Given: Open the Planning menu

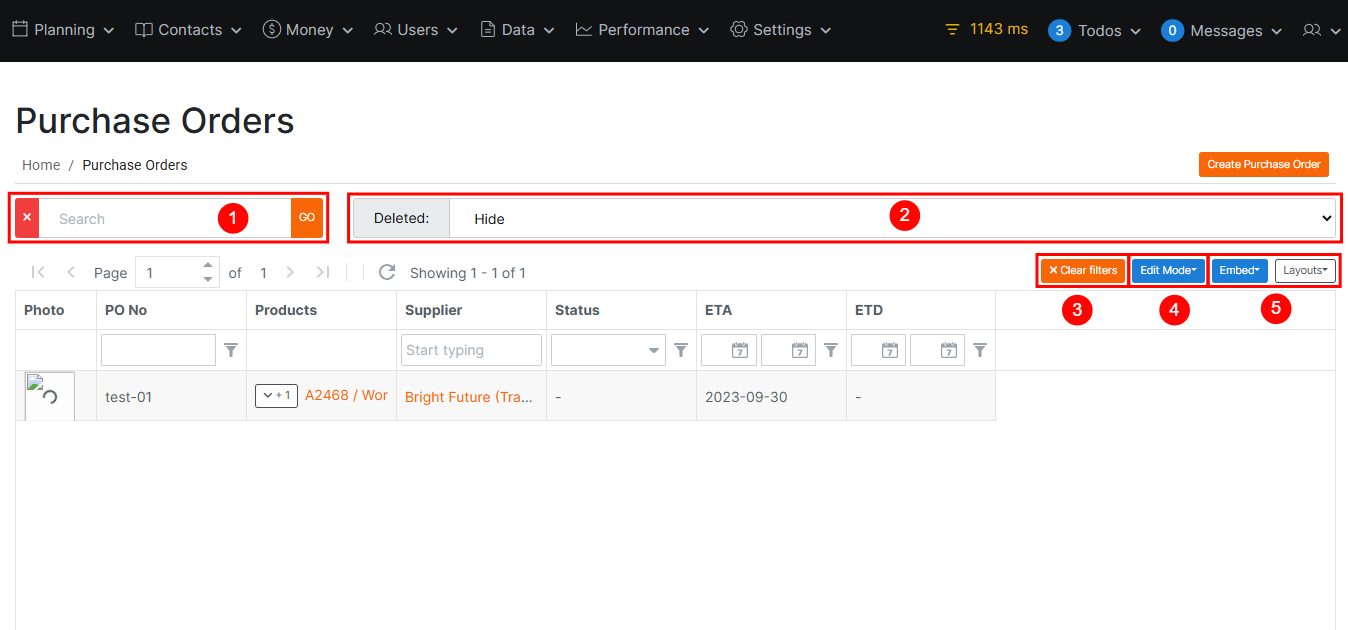Looking at the screenshot, I should [62, 30].
